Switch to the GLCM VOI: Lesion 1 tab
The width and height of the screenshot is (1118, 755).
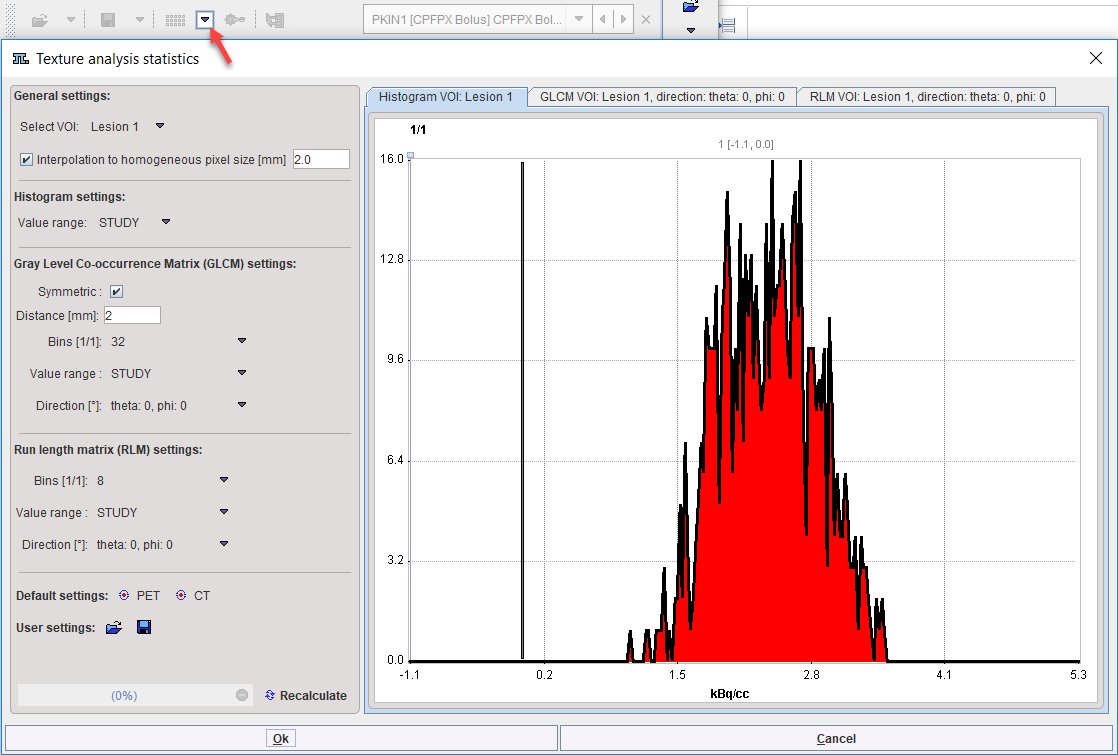(662, 97)
